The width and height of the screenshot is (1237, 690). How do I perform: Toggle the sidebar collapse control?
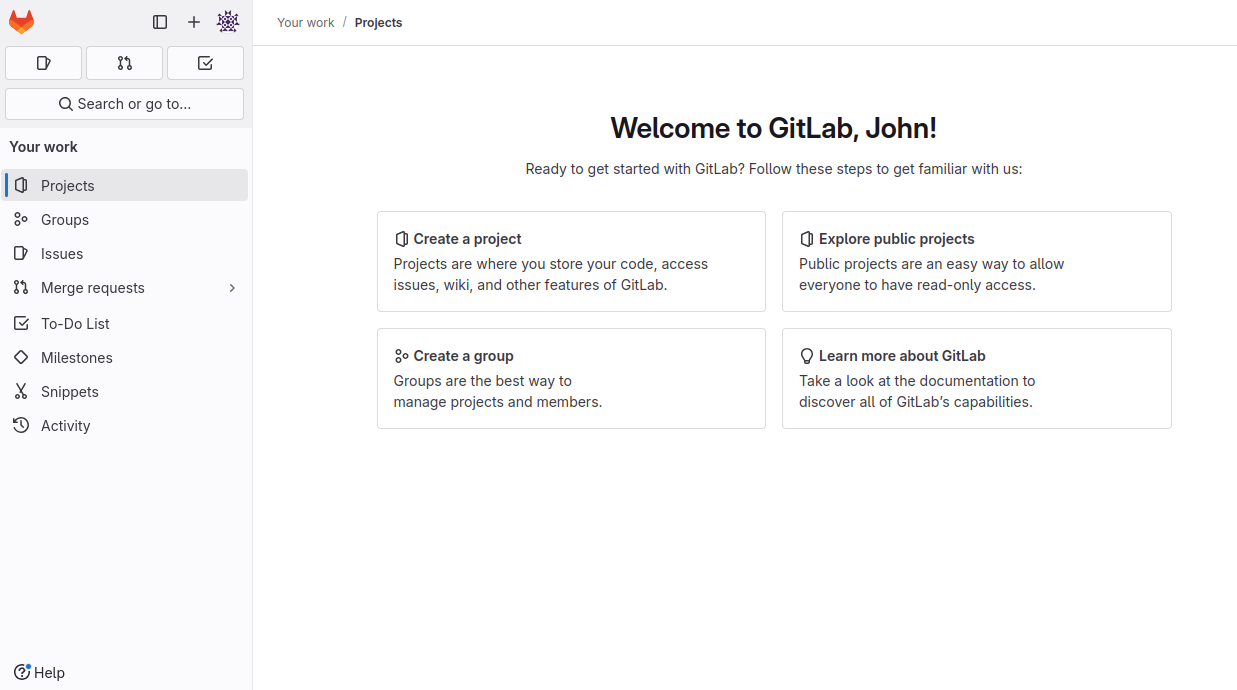160,21
